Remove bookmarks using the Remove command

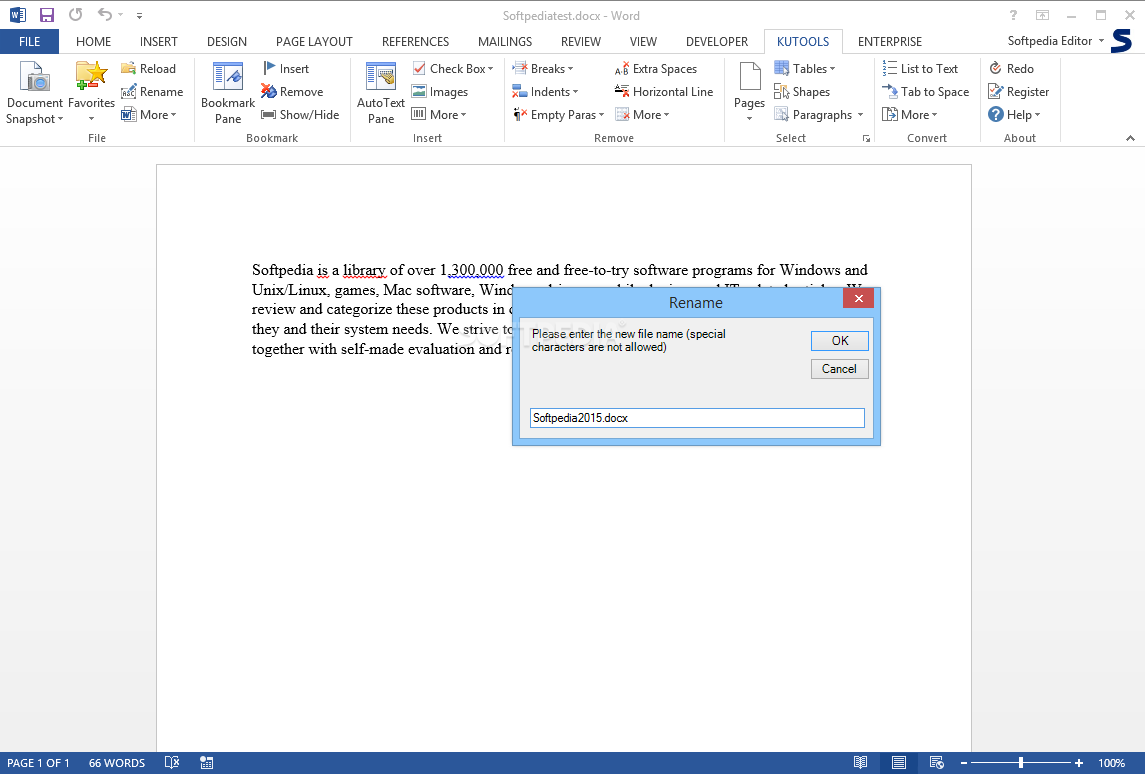point(292,92)
